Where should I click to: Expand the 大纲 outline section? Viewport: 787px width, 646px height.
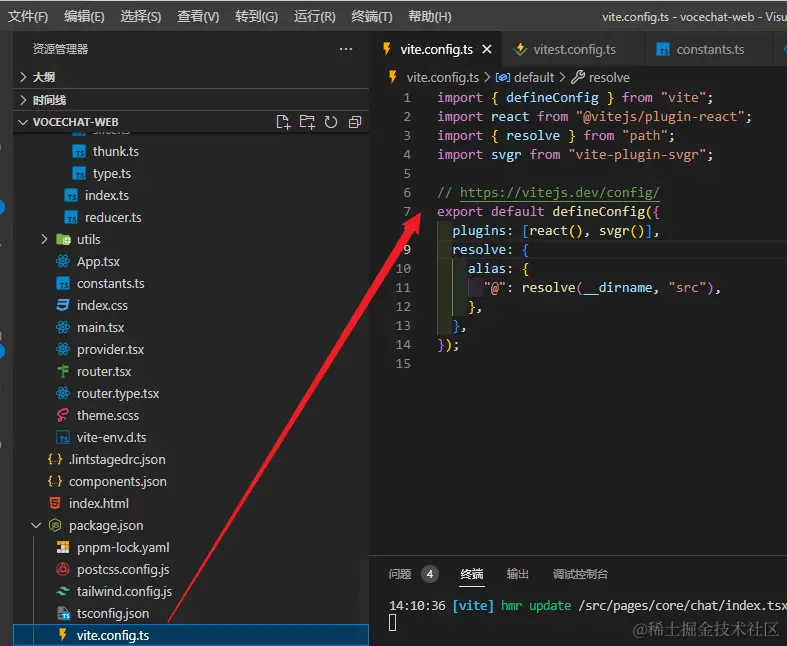pyautogui.click(x=43, y=77)
